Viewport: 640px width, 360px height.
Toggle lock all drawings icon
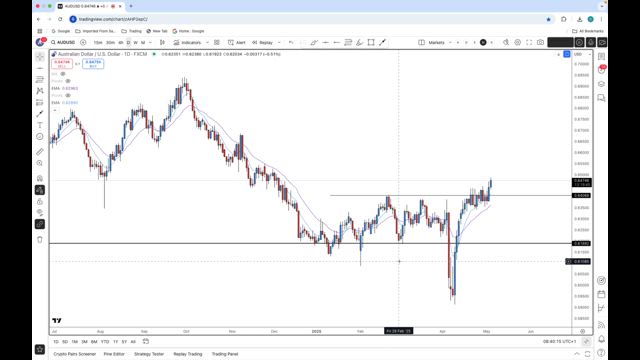tap(40, 202)
